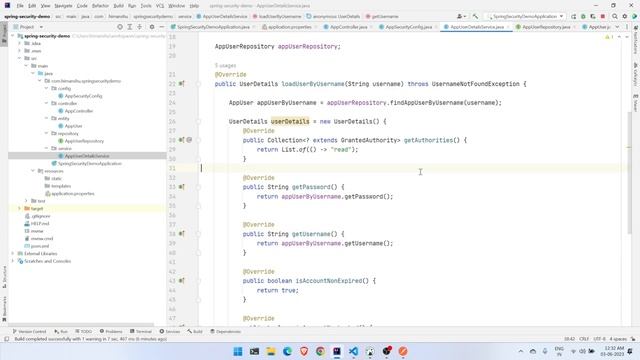Click the tool windows quick-access icon in status bar

7,339
